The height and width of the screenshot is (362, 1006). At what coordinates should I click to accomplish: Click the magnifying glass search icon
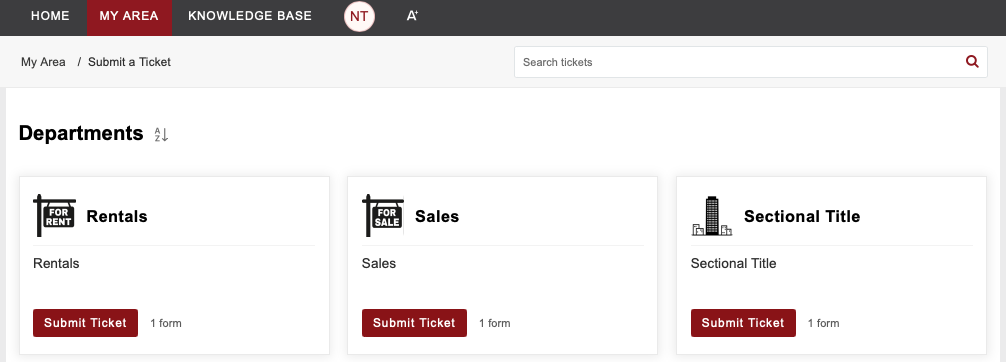coord(972,62)
